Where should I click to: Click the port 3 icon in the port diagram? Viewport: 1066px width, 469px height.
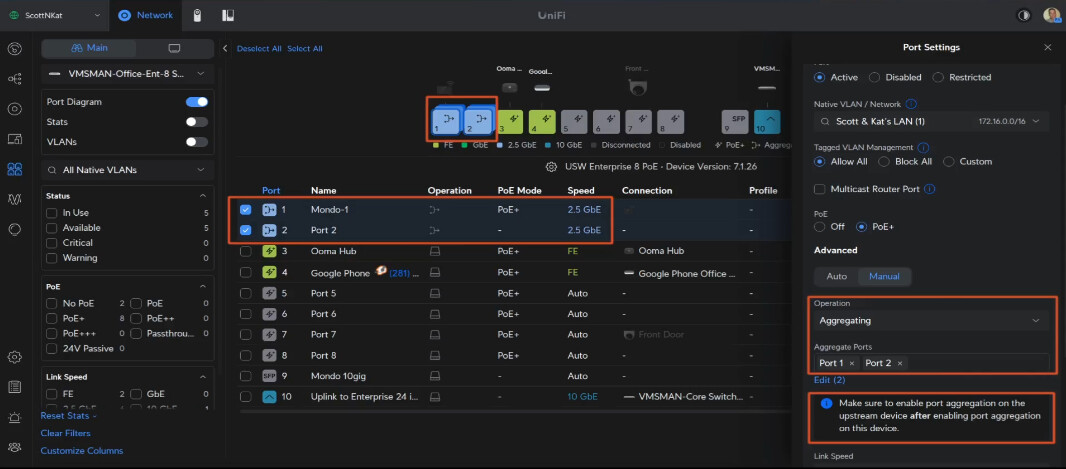tap(511, 122)
